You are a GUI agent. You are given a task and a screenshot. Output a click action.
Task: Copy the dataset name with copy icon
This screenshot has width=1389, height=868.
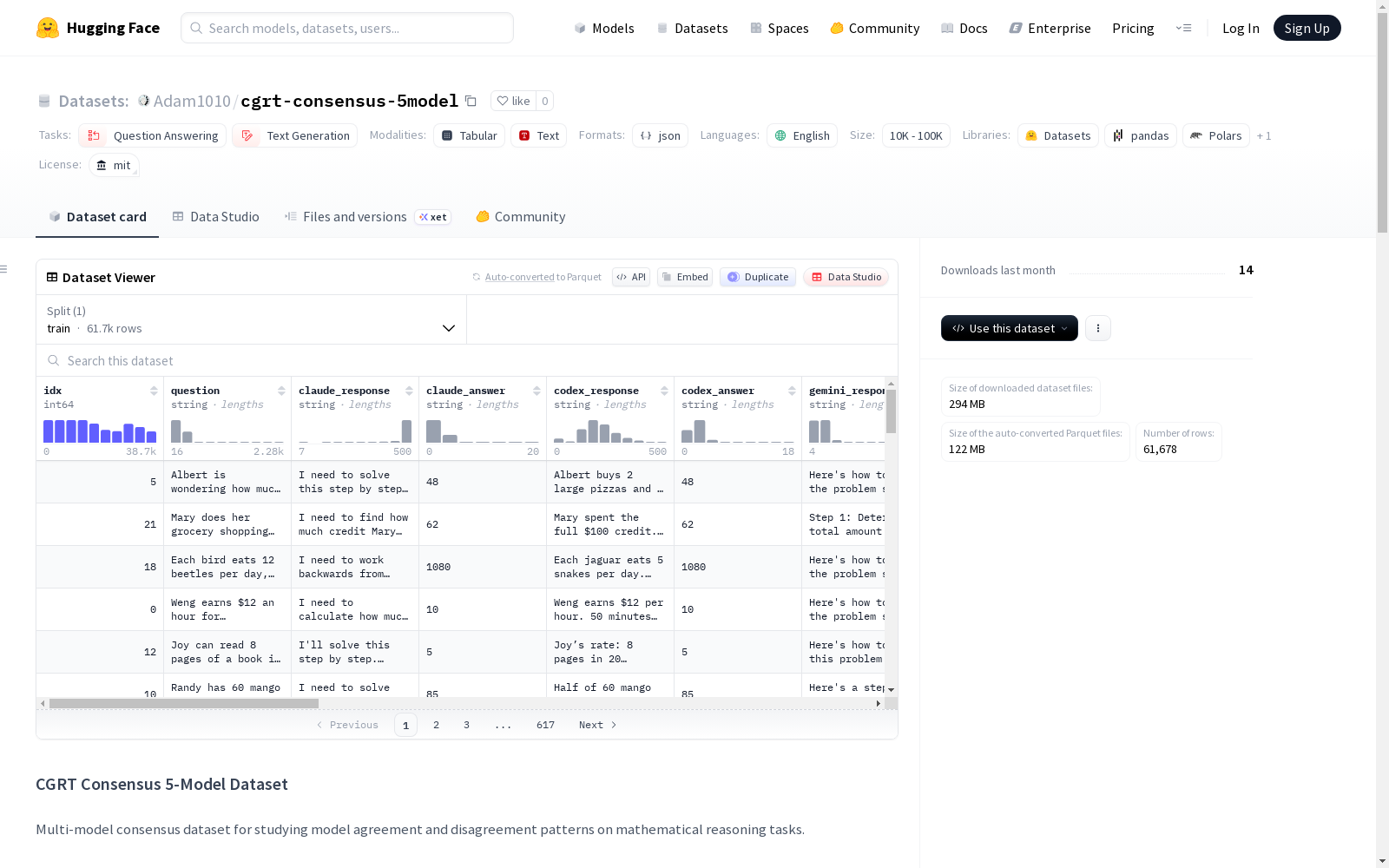[471, 101]
